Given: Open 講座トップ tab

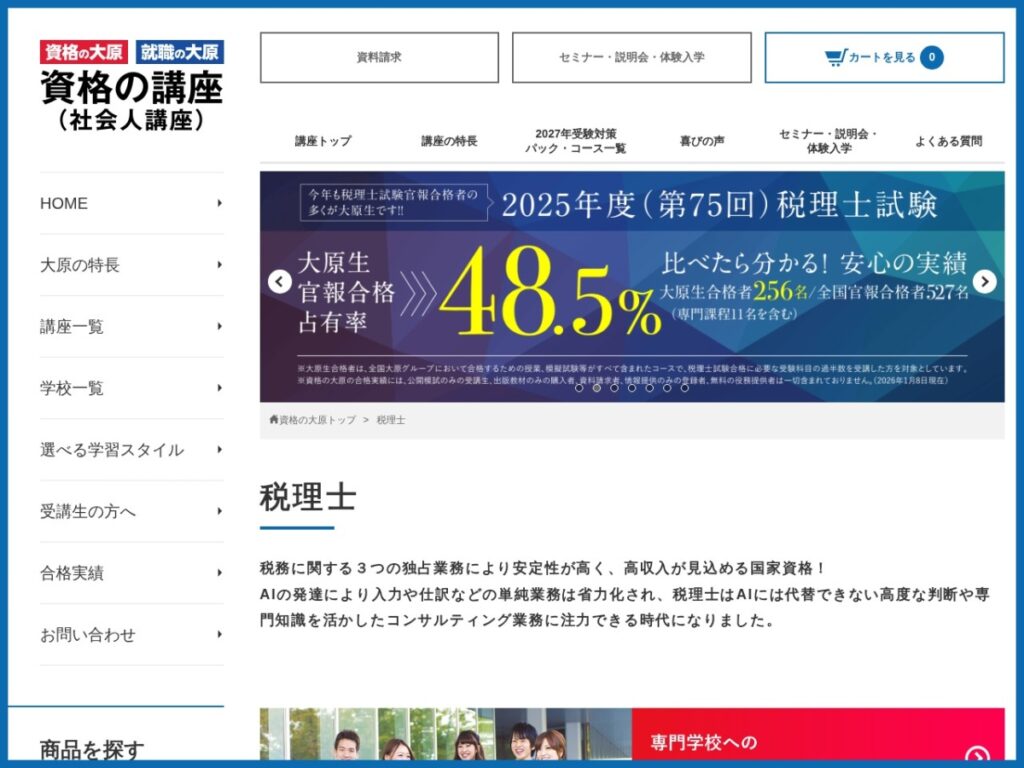Looking at the screenshot, I should 323,141.
